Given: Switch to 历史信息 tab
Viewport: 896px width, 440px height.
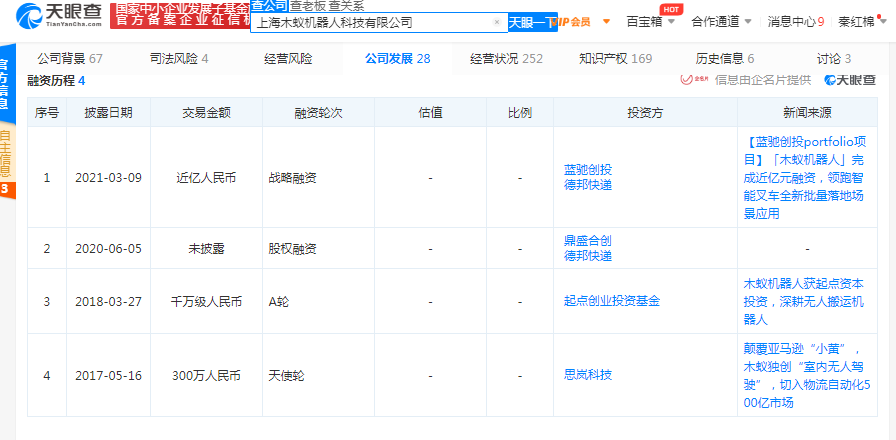Looking at the screenshot, I should coord(725,58).
